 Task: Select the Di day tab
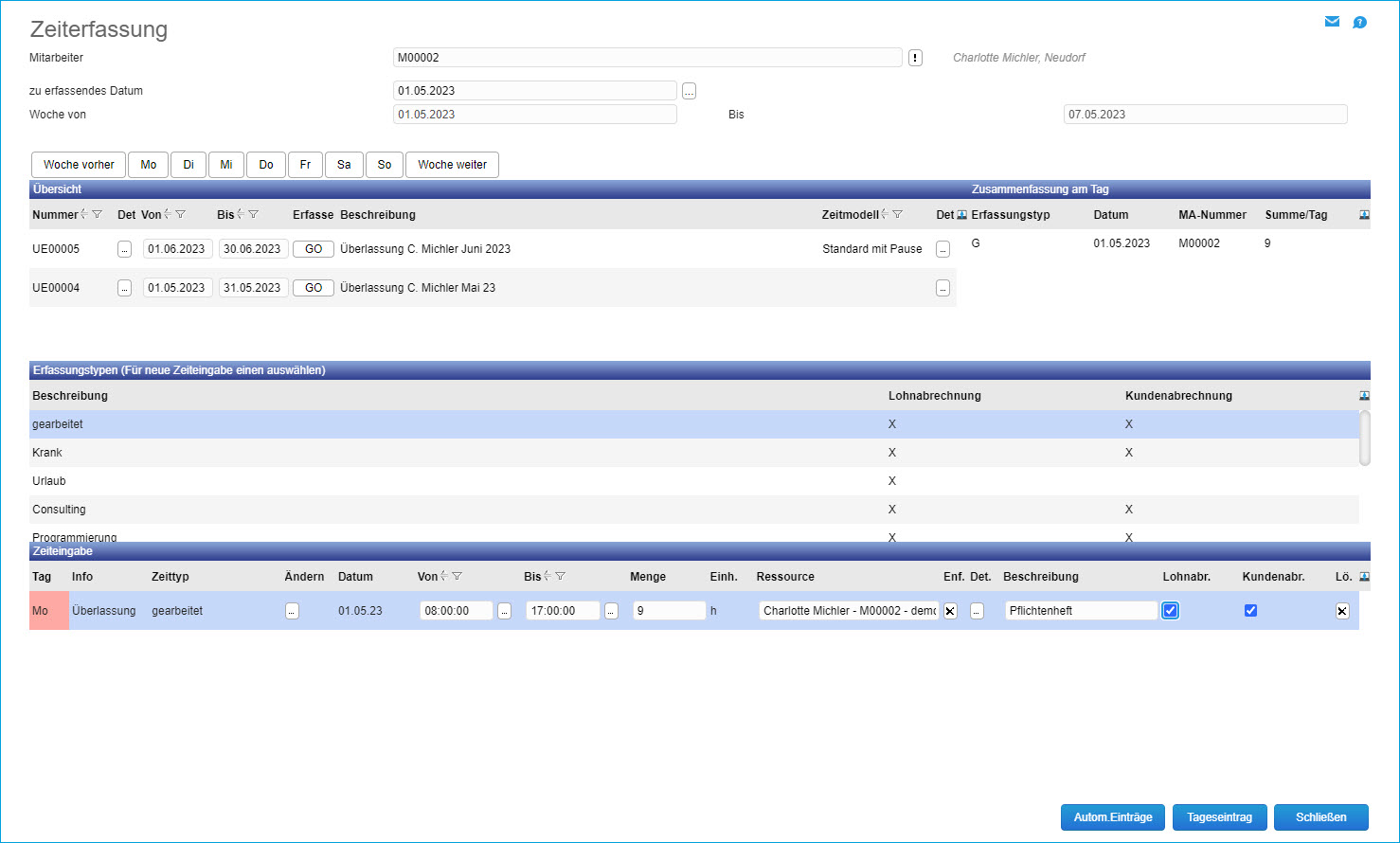[x=188, y=165]
